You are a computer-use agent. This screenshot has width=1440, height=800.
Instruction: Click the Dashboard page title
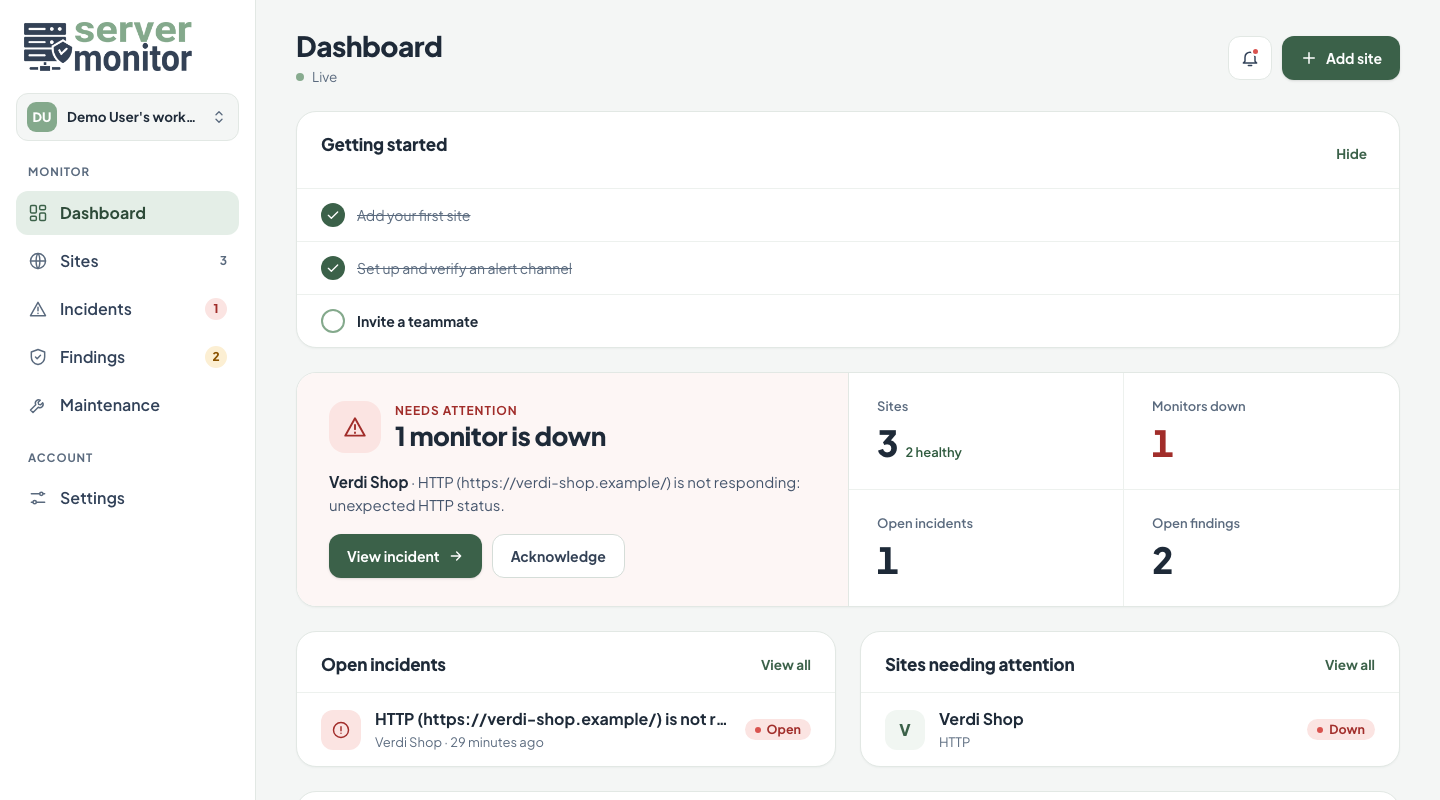(369, 47)
